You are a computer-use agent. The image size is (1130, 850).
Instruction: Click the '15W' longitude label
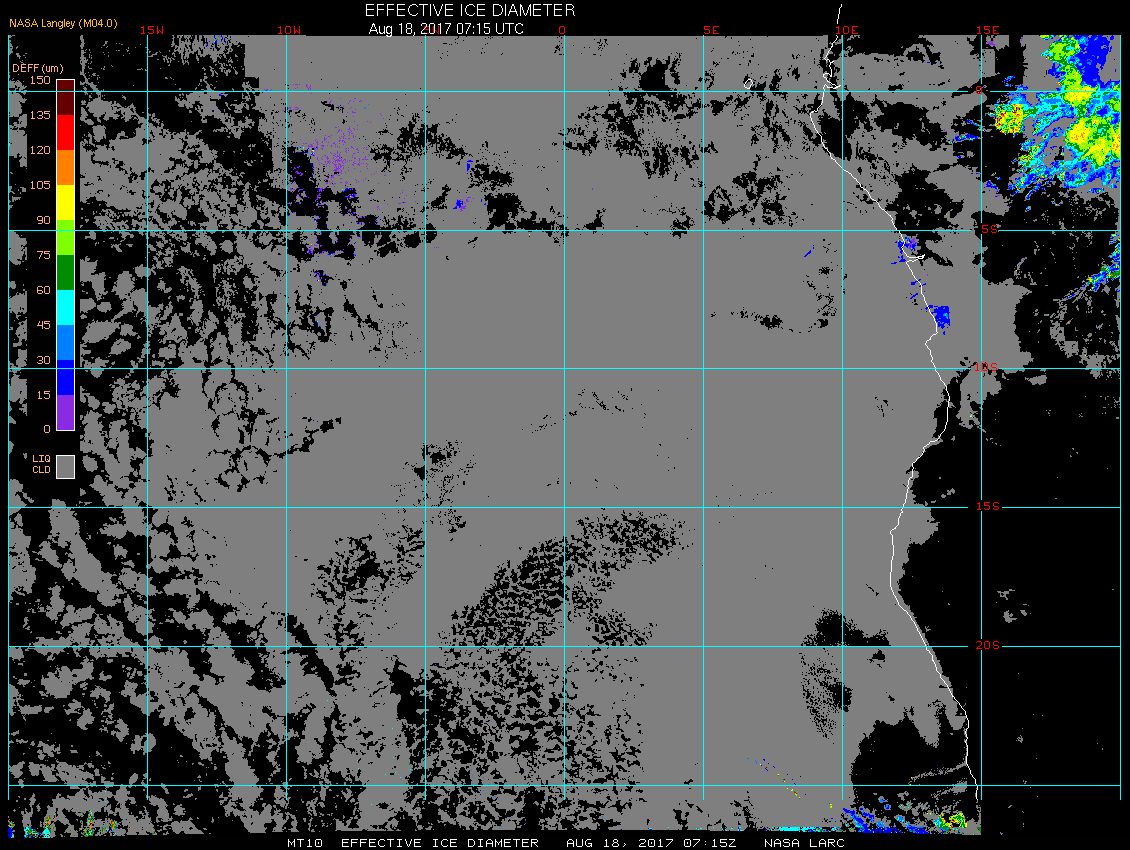(x=151, y=30)
